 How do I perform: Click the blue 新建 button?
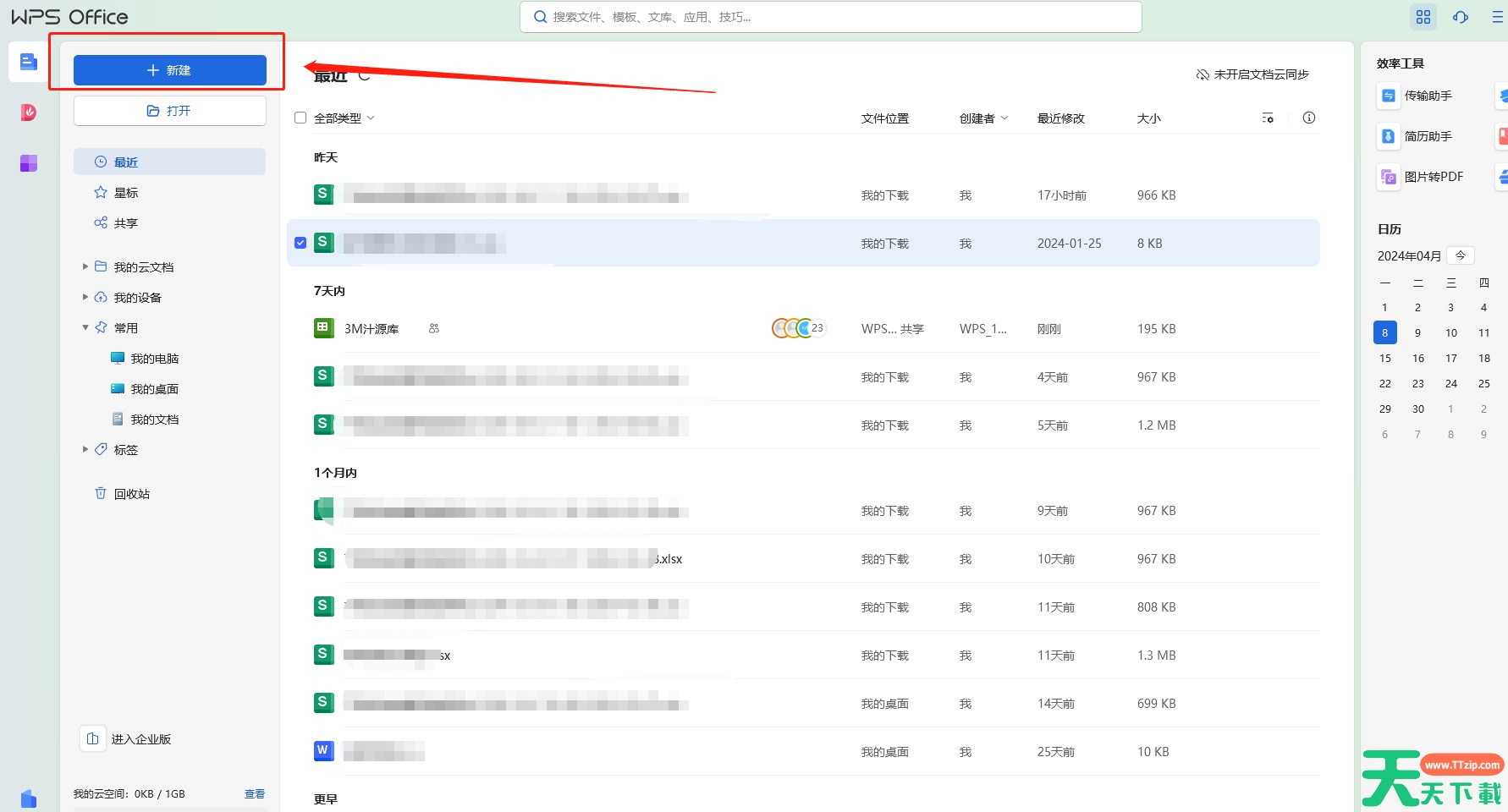pos(170,70)
